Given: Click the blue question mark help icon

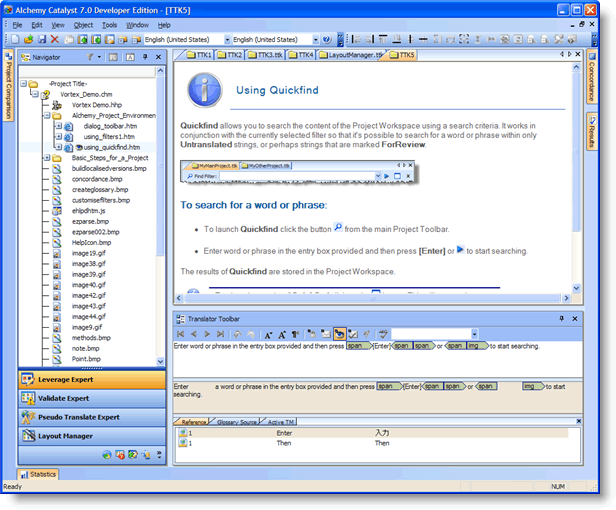Looking at the screenshot, I should tap(326, 39).
